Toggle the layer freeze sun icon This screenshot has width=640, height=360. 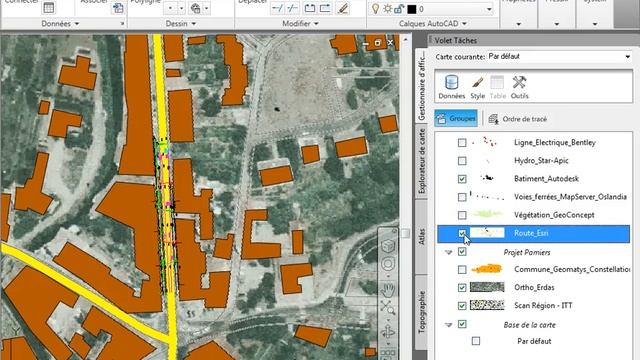point(387,9)
